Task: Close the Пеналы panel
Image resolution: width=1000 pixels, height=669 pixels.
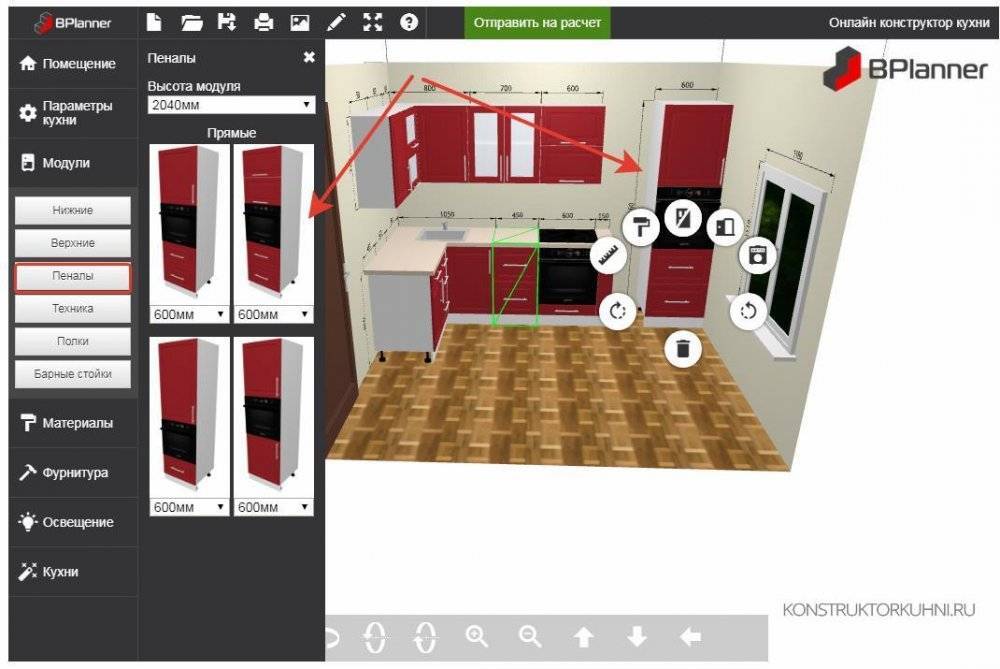Action: [309, 58]
